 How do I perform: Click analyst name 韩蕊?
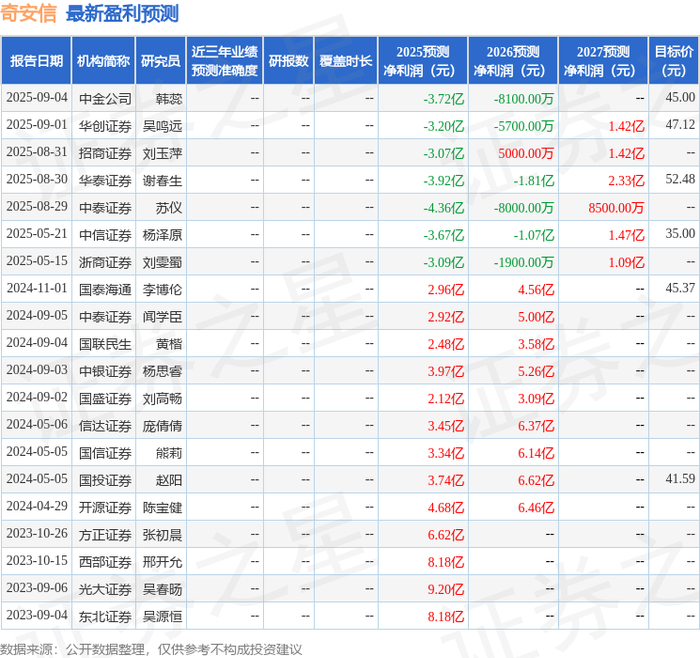[x=169, y=98]
